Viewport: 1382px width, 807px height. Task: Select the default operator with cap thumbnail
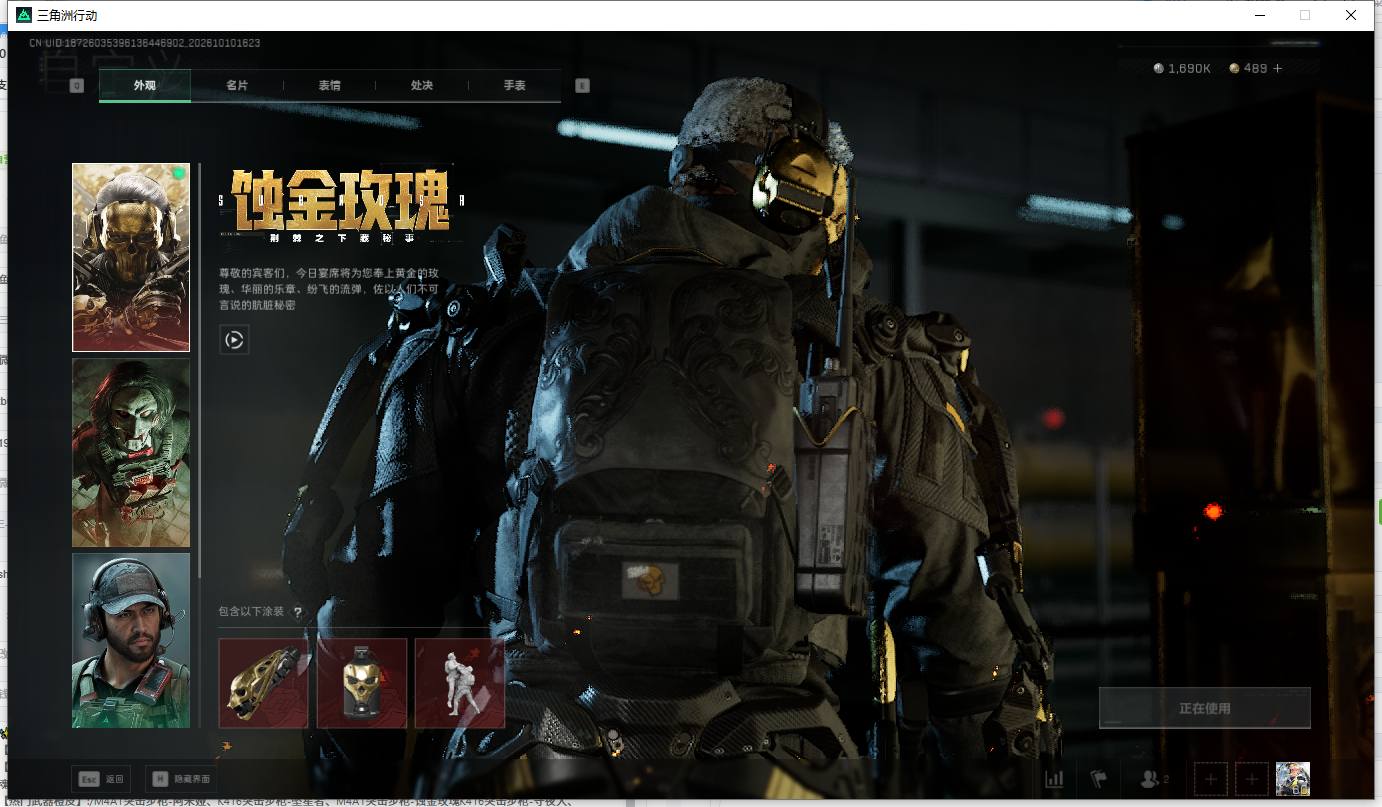click(x=131, y=640)
